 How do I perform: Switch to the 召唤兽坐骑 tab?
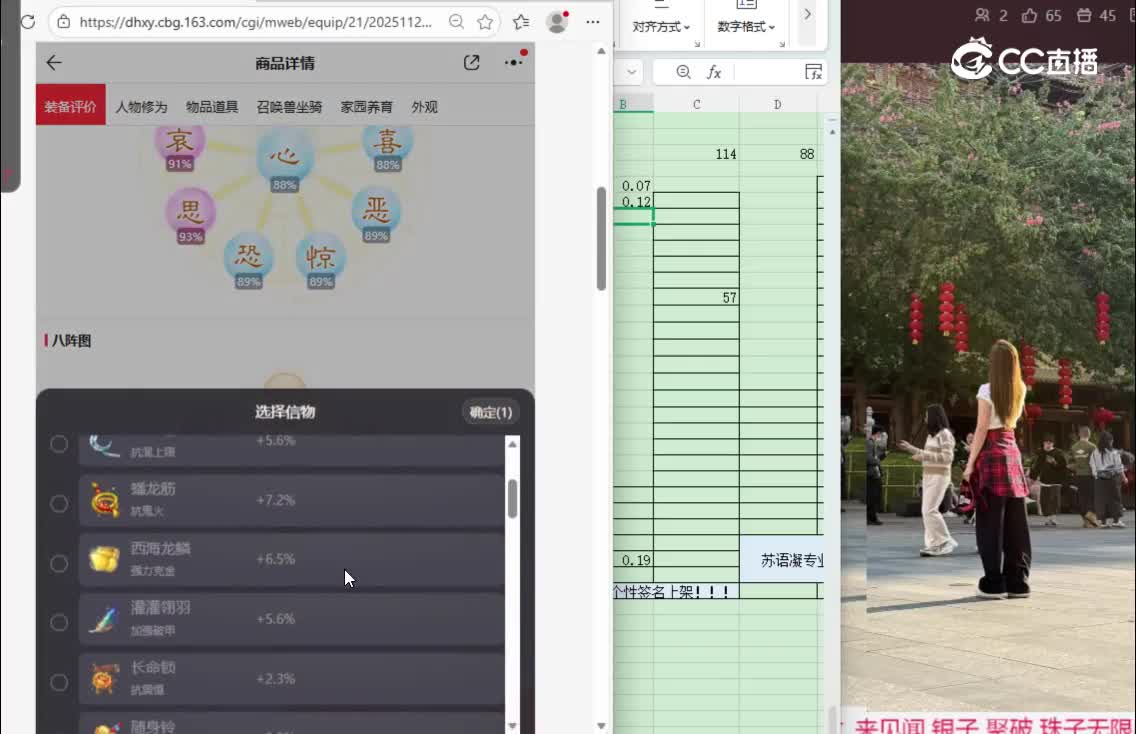[x=289, y=107]
